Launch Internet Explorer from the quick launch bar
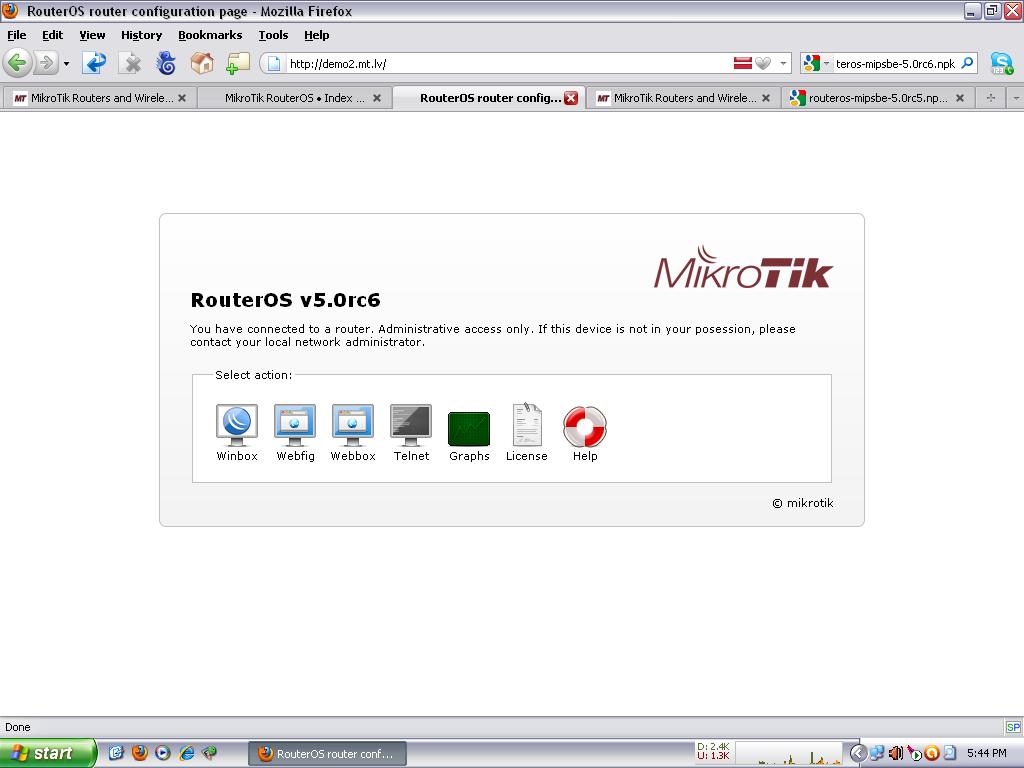Image resolution: width=1024 pixels, height=768 pixels. 187,753
